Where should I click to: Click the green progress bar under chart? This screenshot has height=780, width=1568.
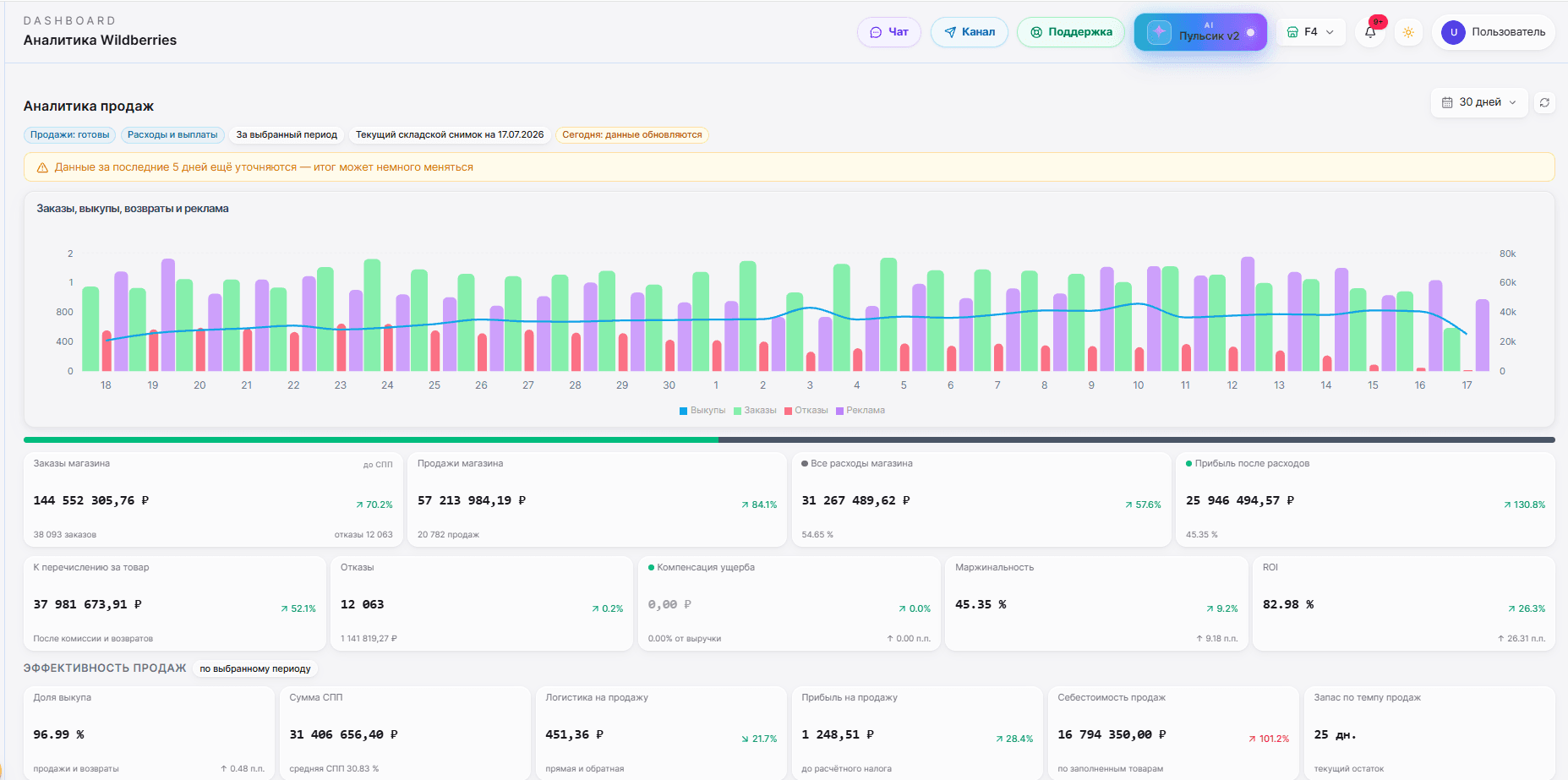[x=371, y=439]
